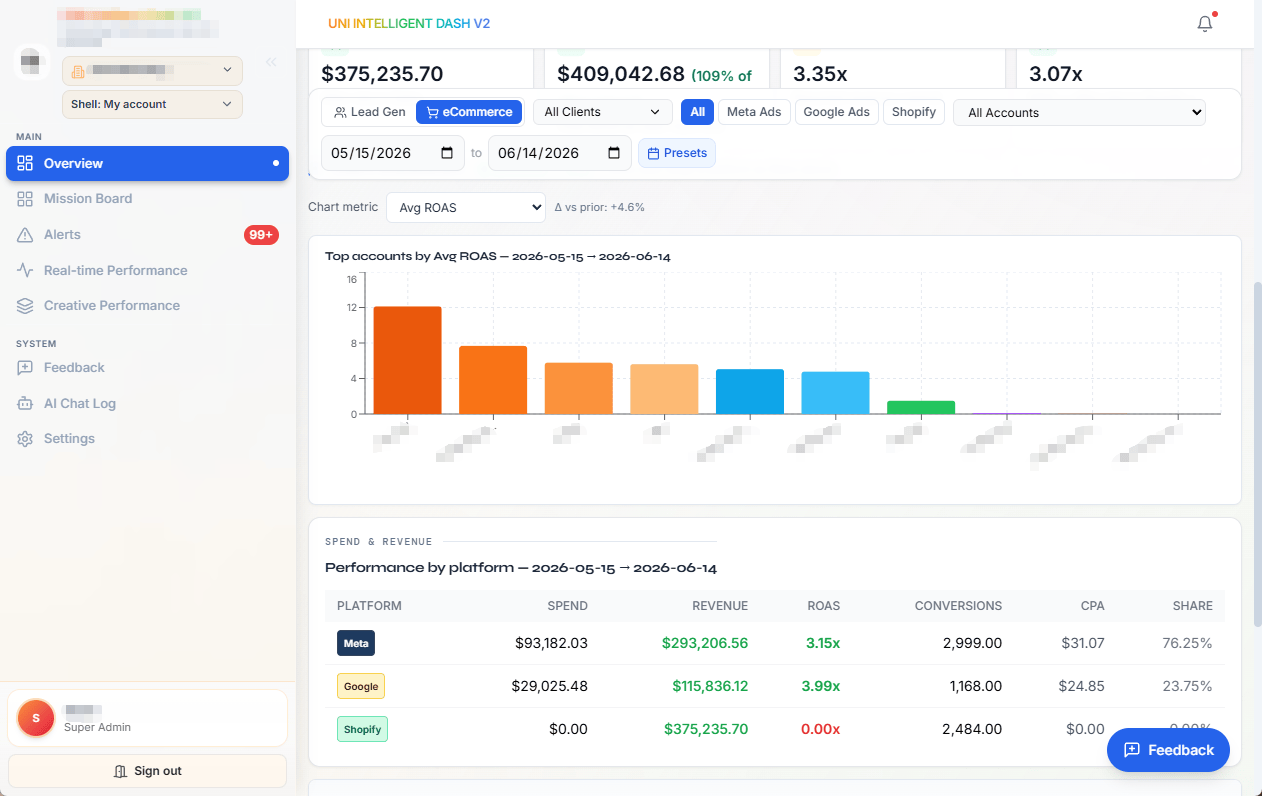This screenshot has height=796, width=1262.
Task: Open Settings page
Action: tap(147, 439)
